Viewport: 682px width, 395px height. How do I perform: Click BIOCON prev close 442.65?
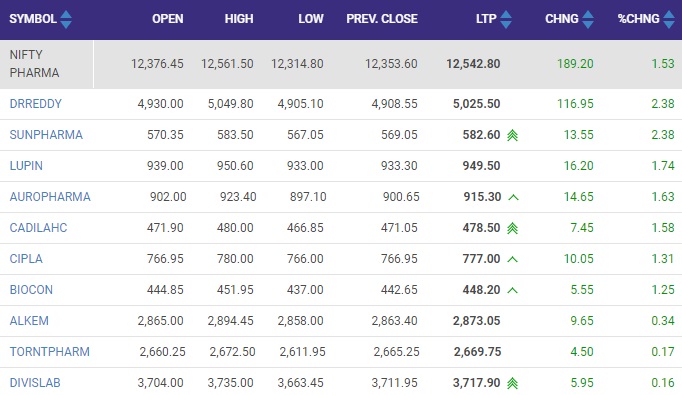point(399,290)
